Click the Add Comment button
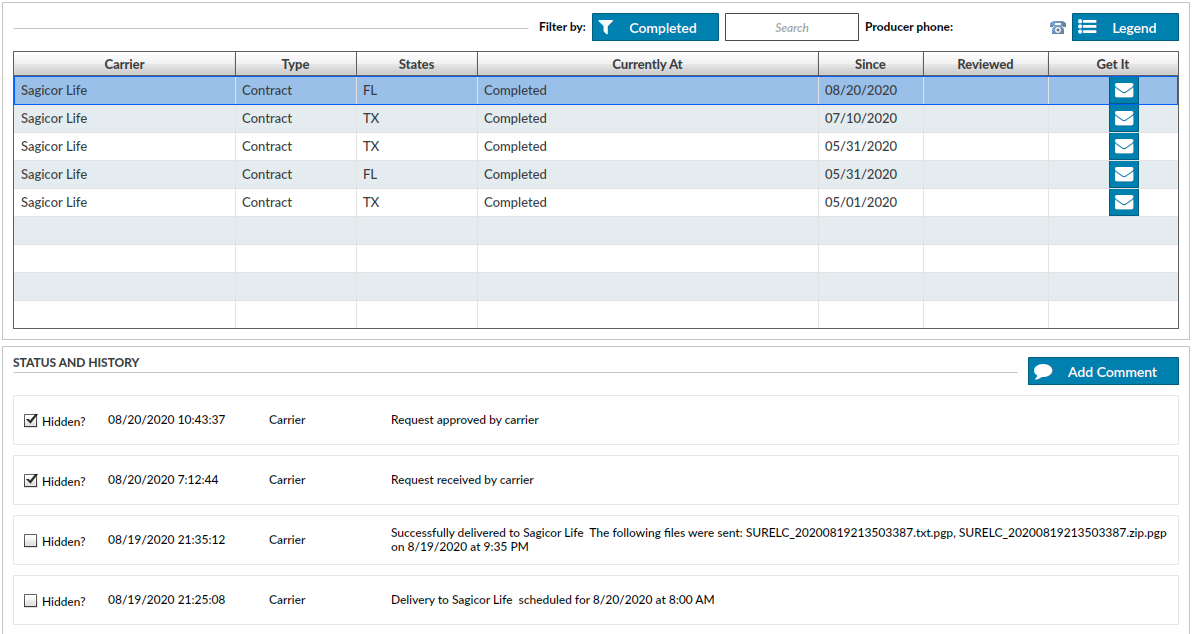The image size is (1192, 634). (1103, 372)
